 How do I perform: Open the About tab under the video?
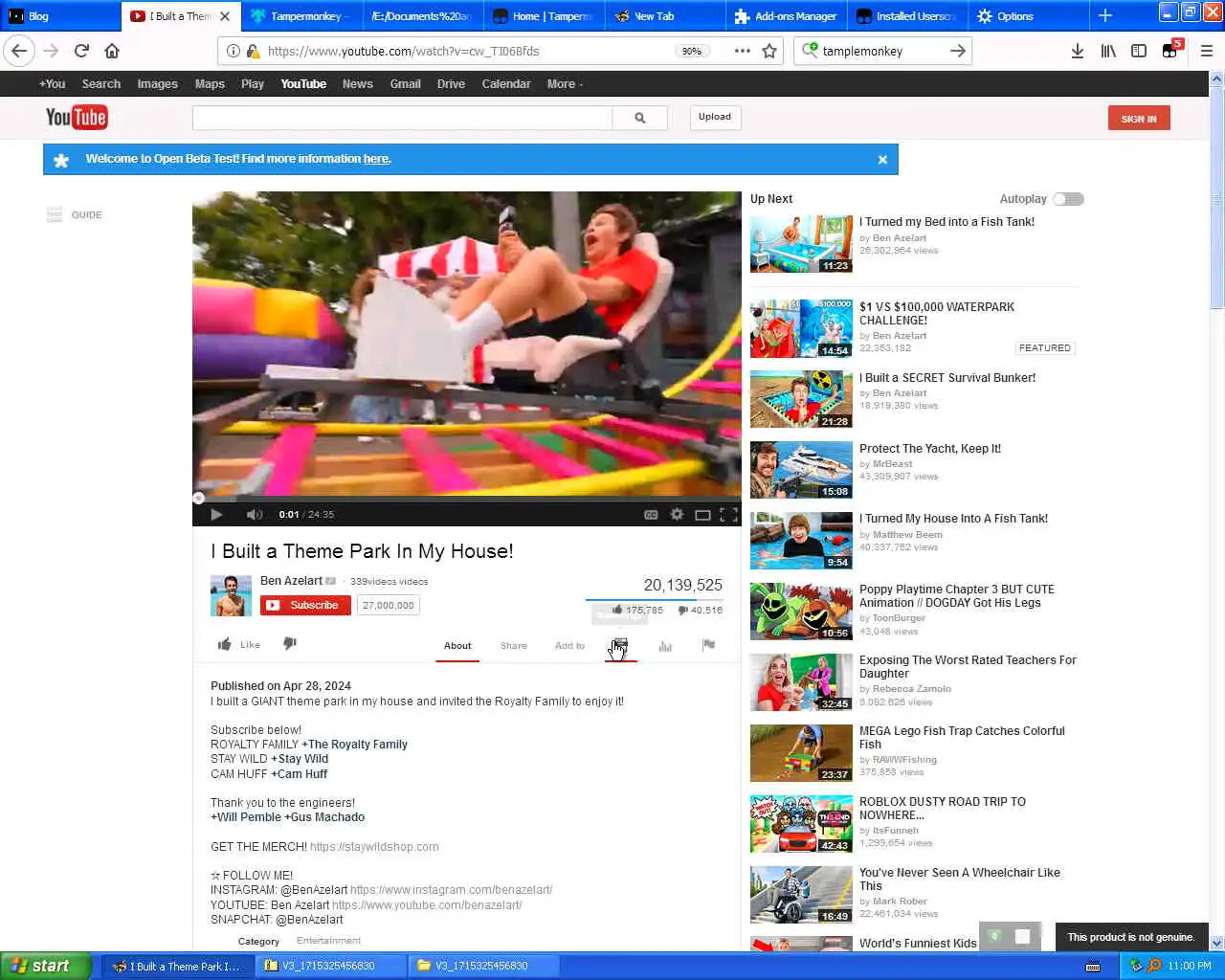(x=457, y=646)
